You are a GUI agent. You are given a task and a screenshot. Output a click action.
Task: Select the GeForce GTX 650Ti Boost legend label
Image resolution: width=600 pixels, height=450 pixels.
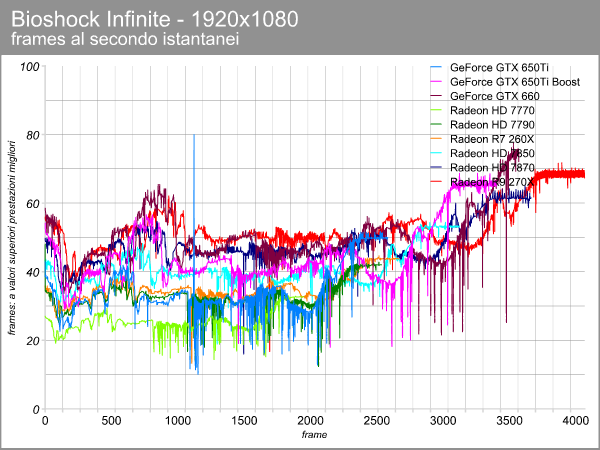tap(515, 82)
